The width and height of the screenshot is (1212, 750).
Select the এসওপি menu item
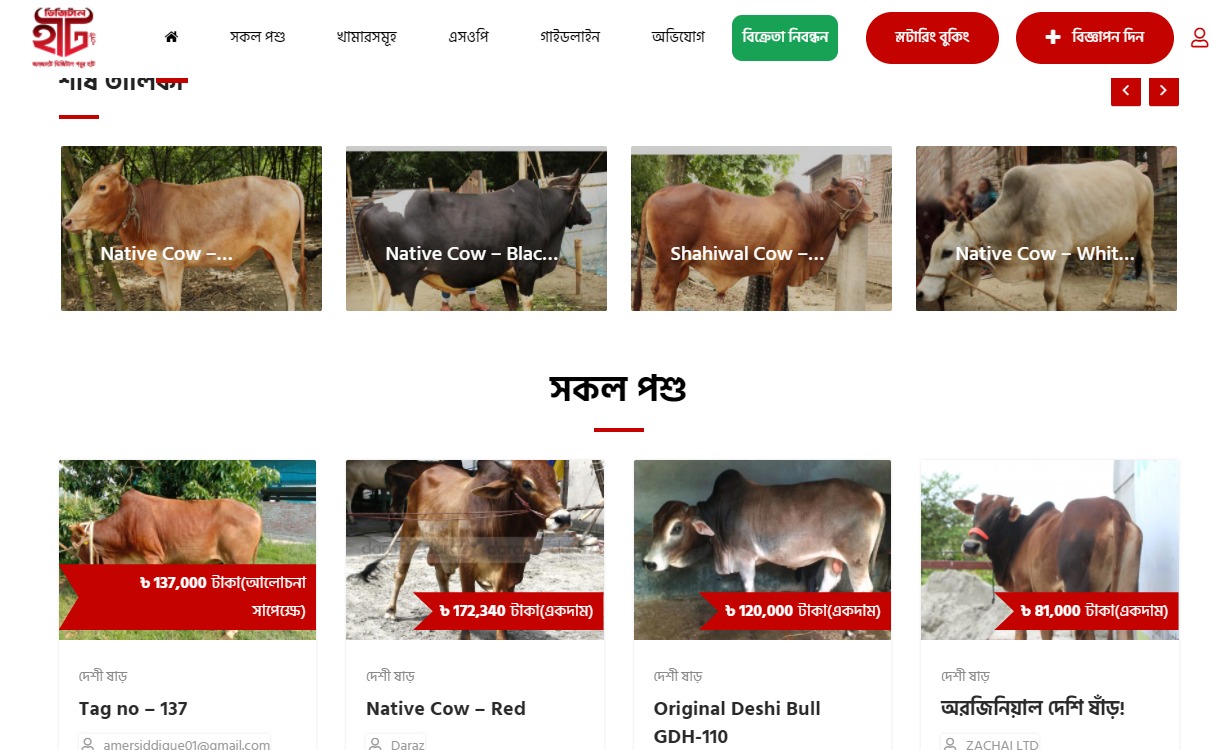point(468,37)
